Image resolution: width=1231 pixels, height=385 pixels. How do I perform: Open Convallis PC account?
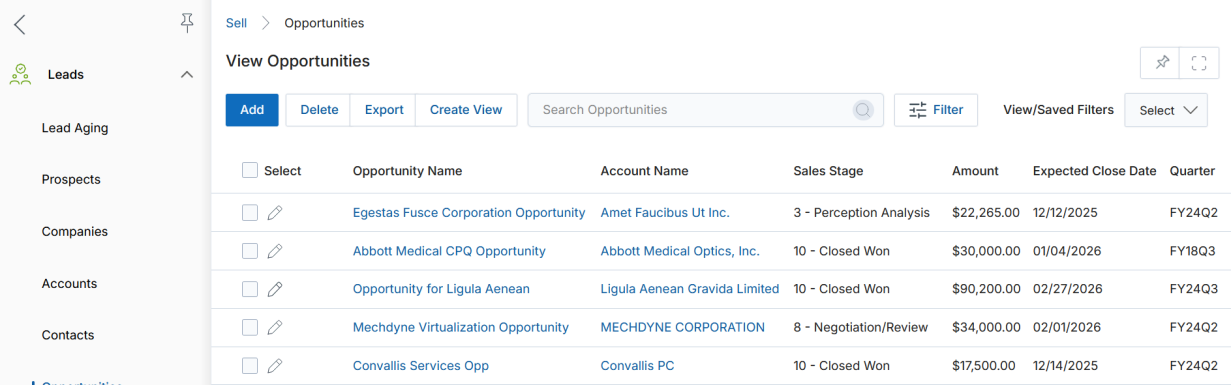tap(638, 366)
